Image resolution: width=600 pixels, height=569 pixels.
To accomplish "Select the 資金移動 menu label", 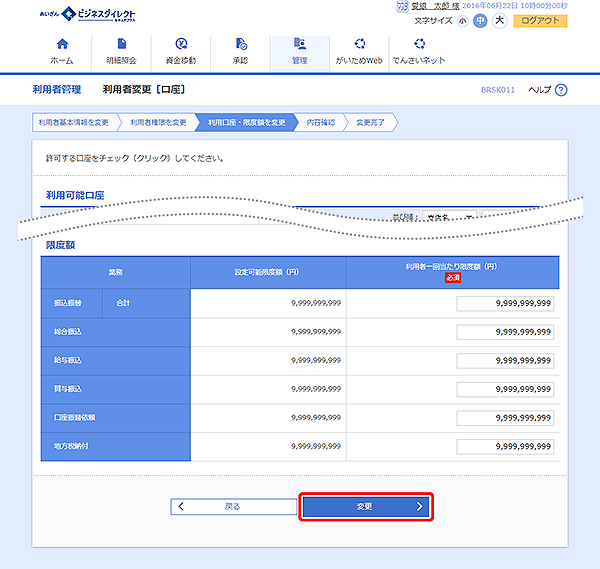I will pyautogui.click(x=181, y=60).
